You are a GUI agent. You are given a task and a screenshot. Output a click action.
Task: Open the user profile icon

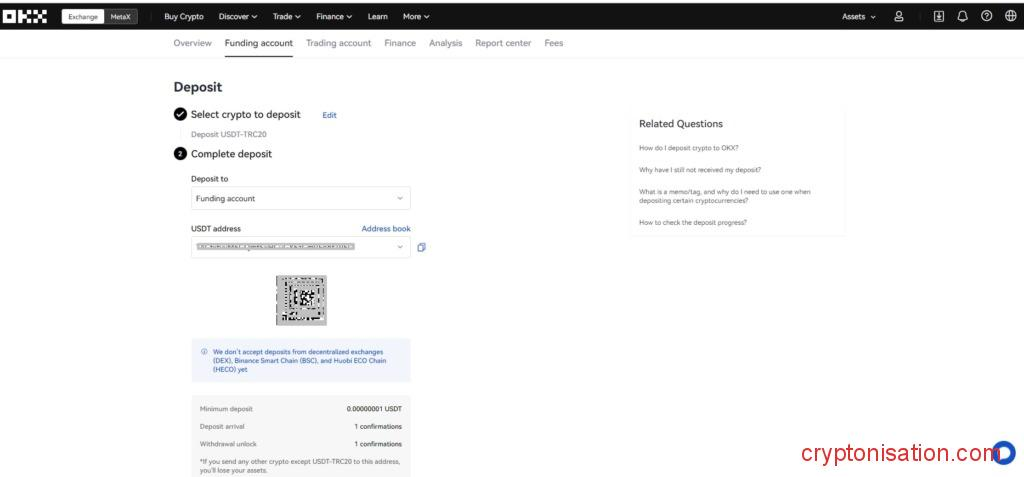point(899,16)
